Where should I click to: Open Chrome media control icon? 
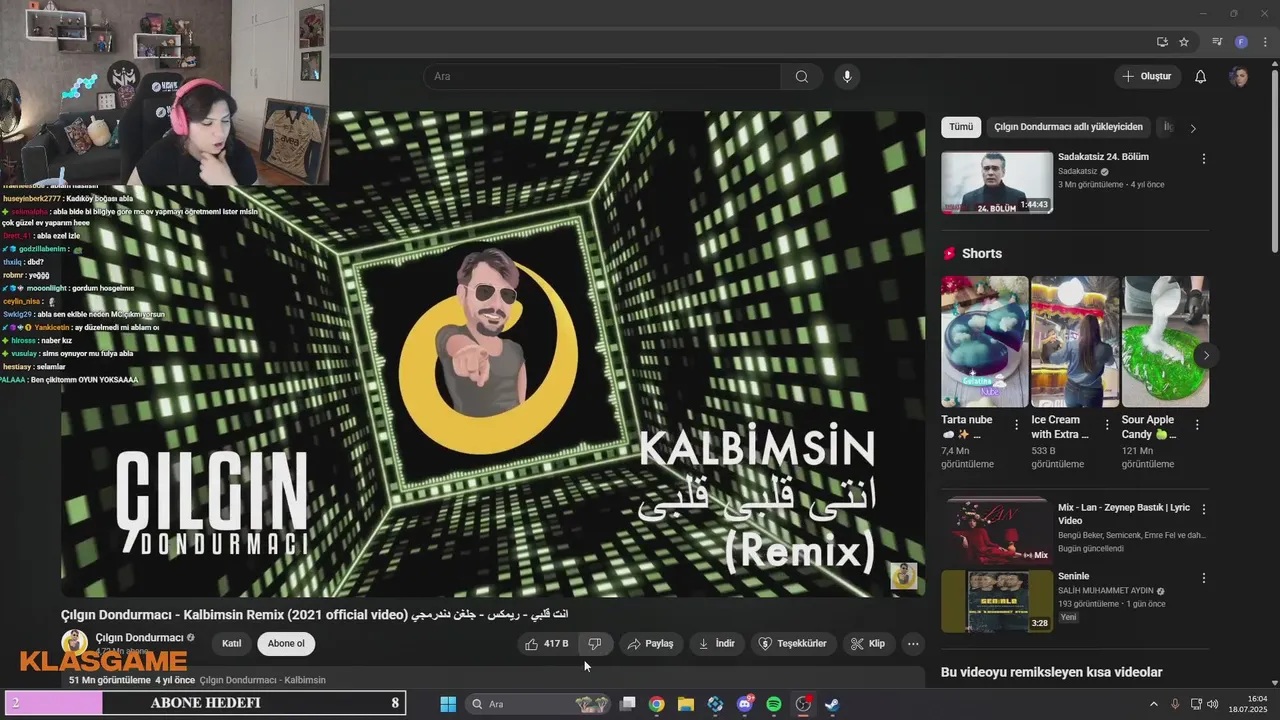pyautogui.click(x=1217, y=42)
